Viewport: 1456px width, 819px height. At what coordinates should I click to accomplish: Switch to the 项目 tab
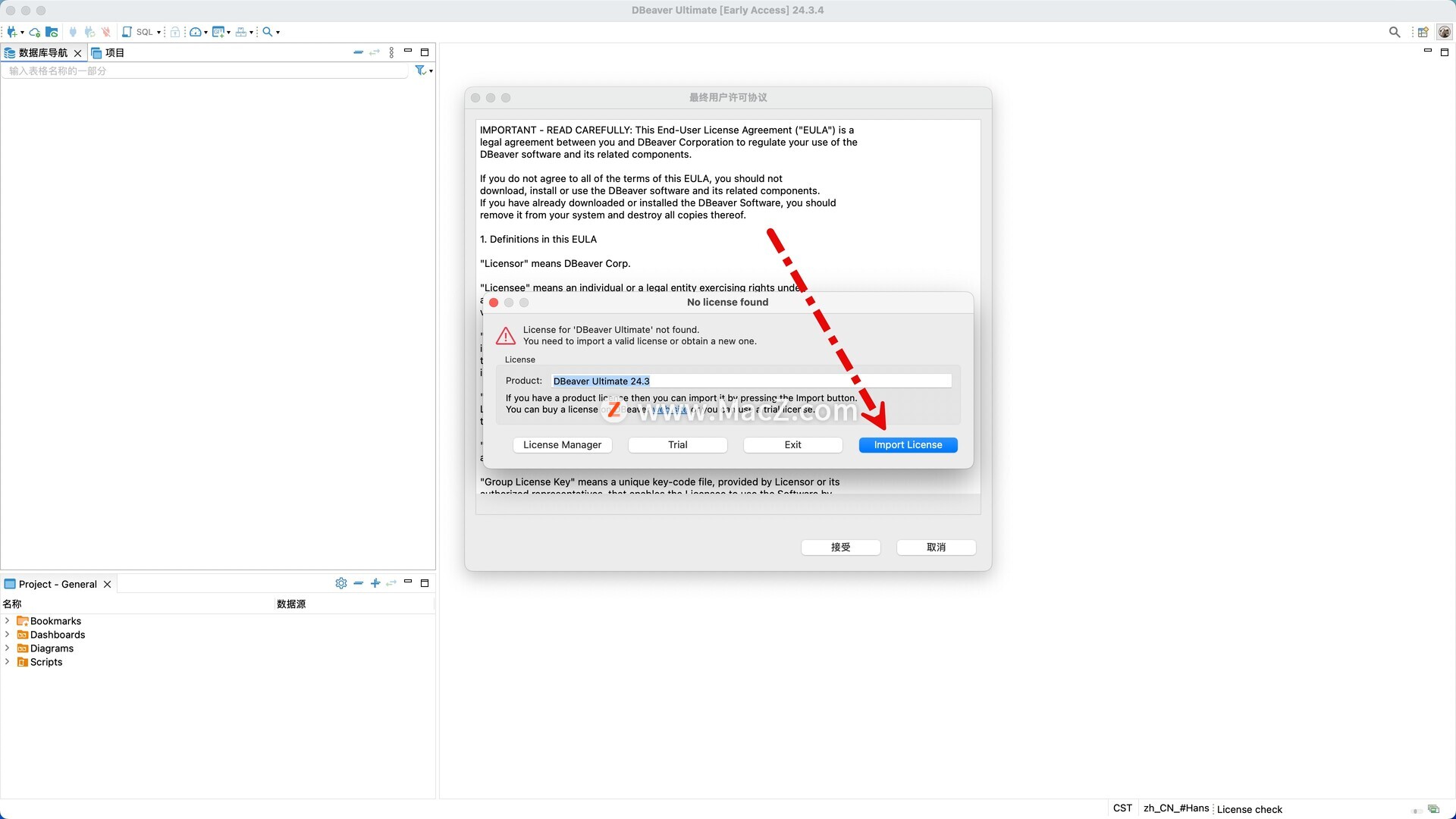(x=108, y=52)
